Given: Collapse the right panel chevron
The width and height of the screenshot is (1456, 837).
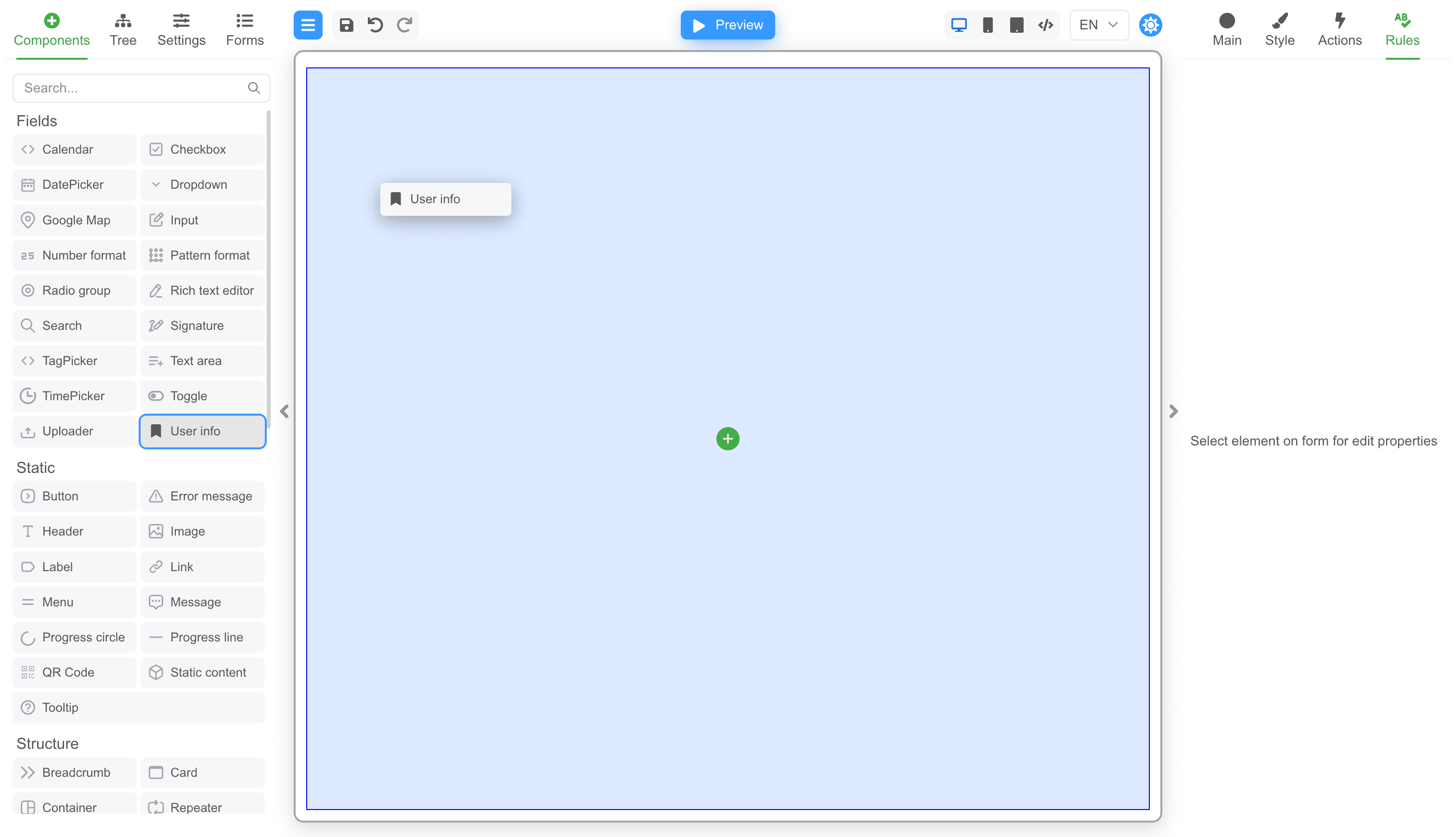Looking at the screenshot, I should 1173,412.
